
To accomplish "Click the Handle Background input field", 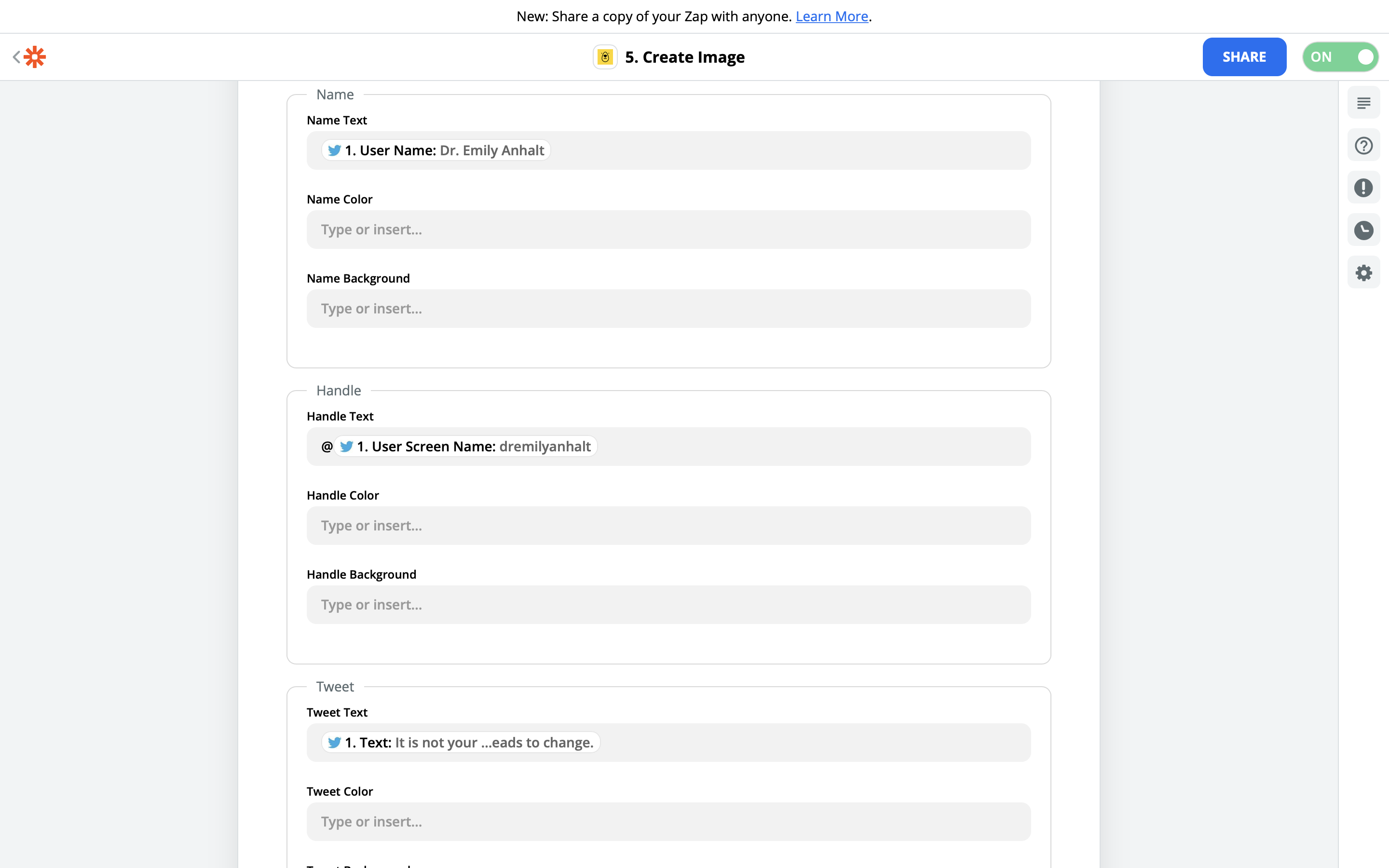I will 668,605.
